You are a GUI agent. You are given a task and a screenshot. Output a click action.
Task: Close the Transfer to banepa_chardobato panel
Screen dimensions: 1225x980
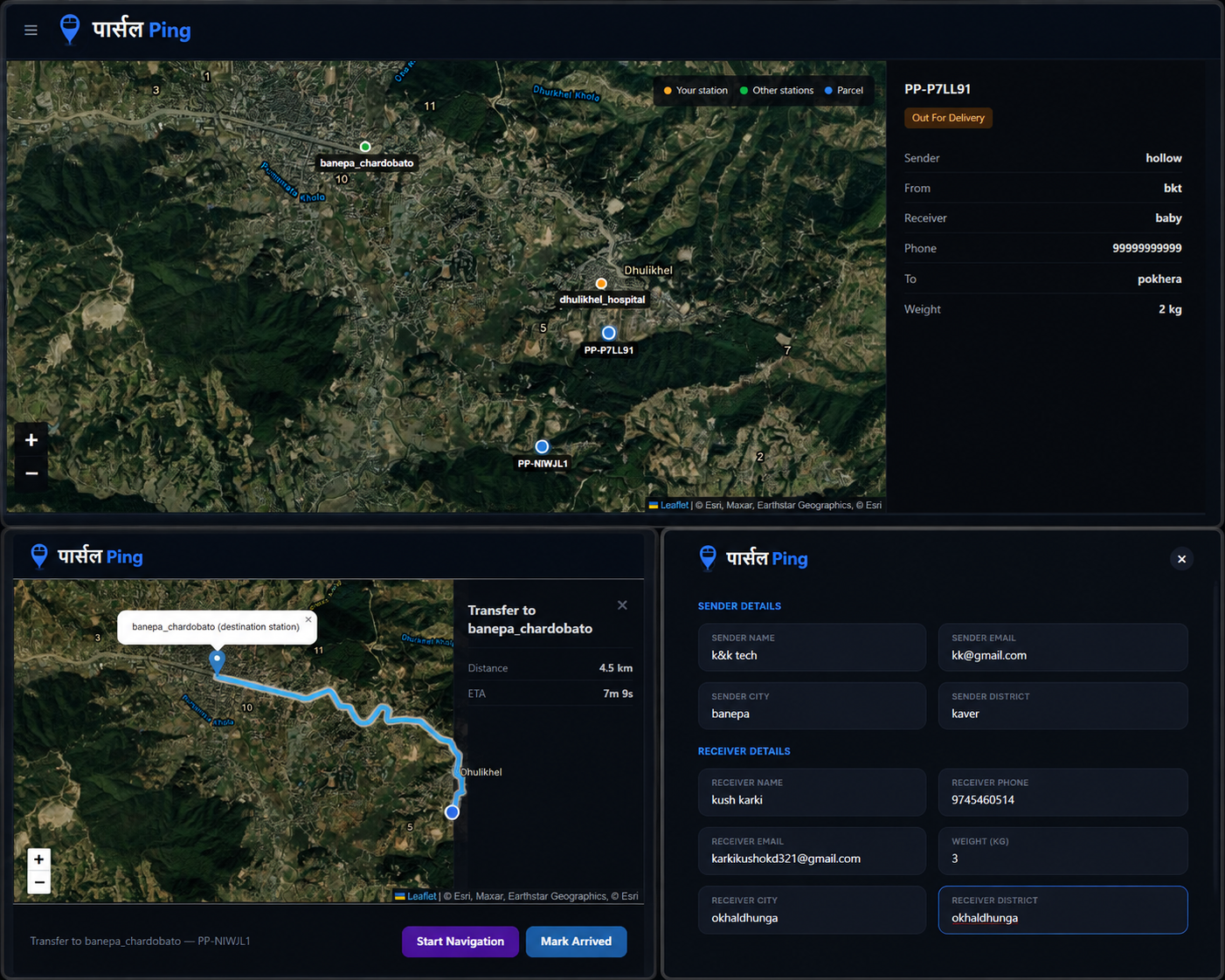622,605
